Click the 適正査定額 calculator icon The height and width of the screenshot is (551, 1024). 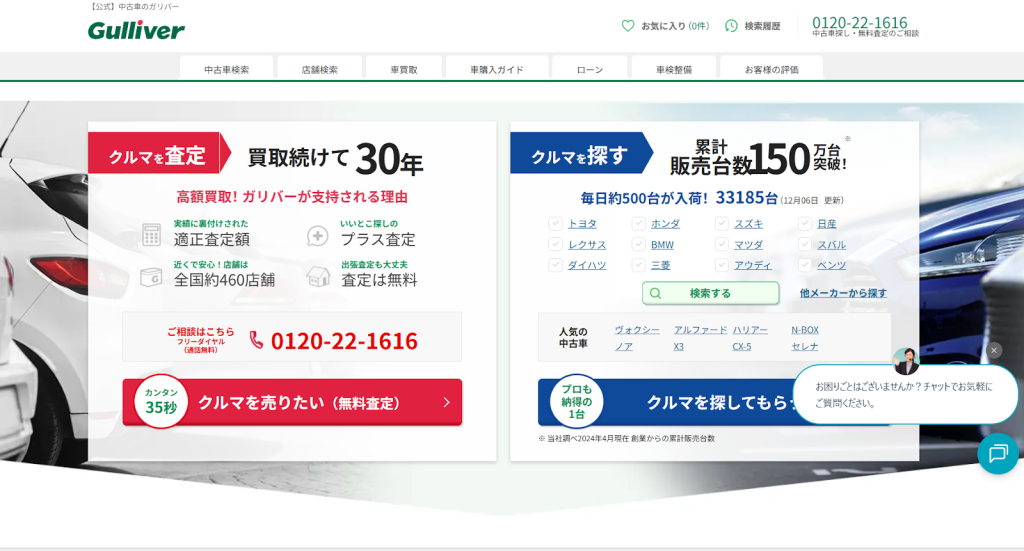pyautogui.click(x=151, y=235)
